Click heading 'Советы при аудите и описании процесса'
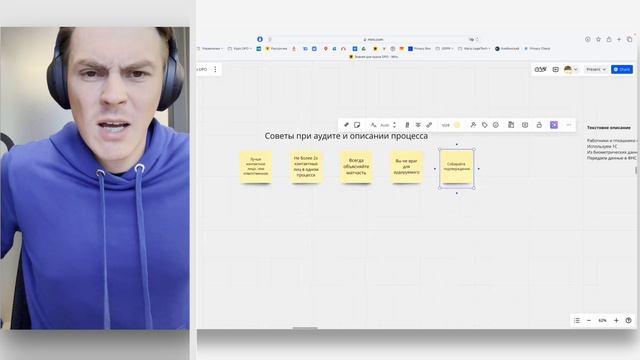Image resolution: width=640 pixels, height=360 pixels. [346, 136]
